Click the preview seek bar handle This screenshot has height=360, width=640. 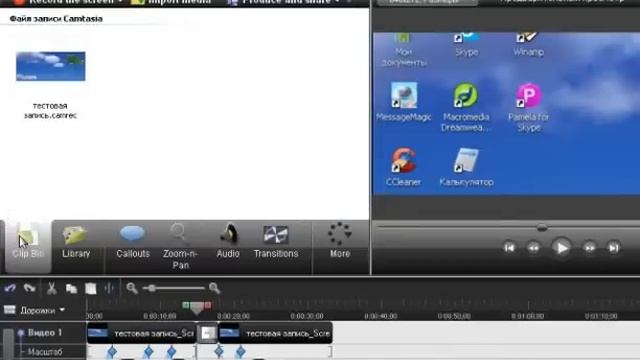(x=542, y=227)
